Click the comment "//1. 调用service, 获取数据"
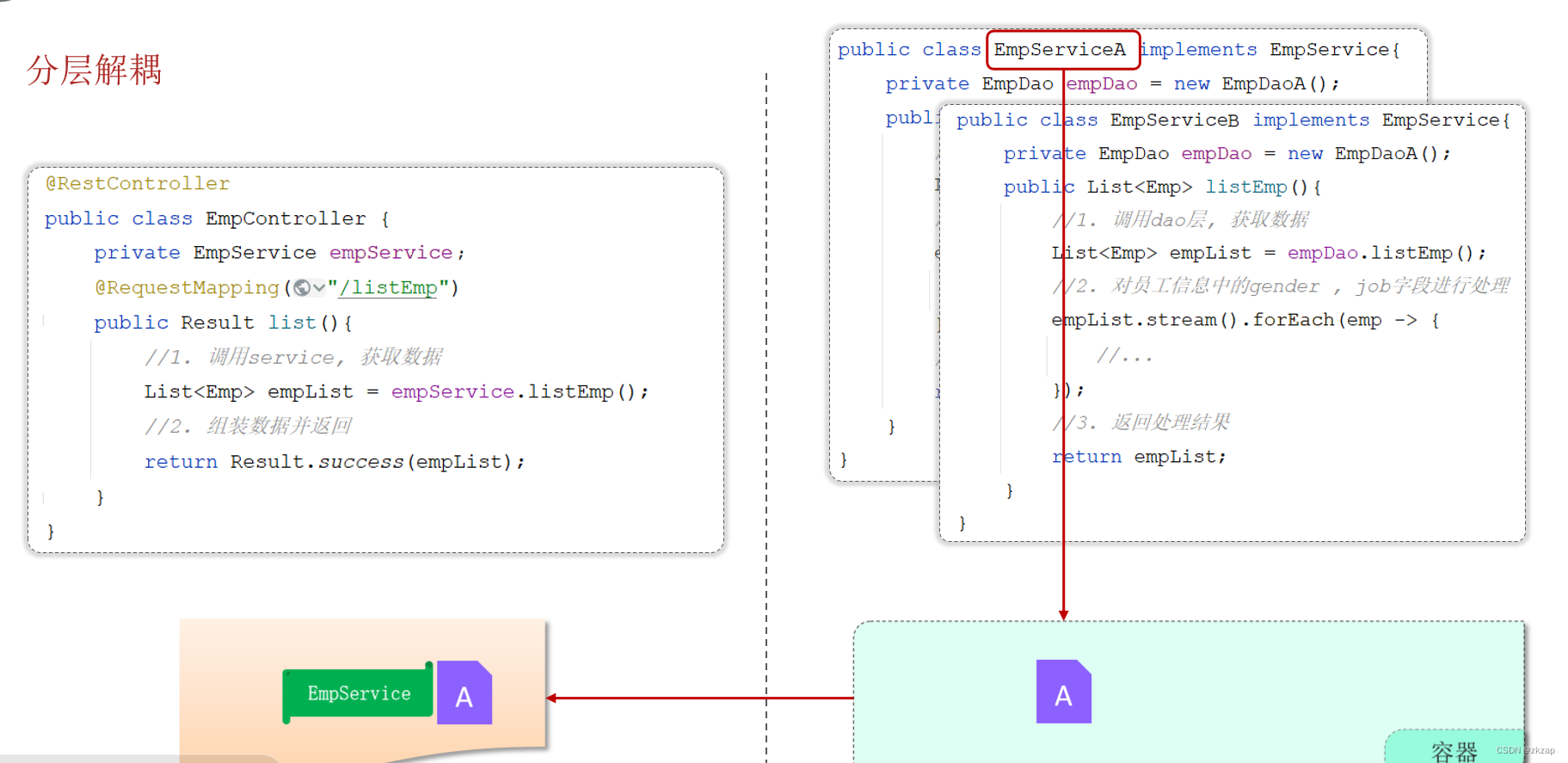This screenshot has height=763, width=1568. click(x=293, y=357)
